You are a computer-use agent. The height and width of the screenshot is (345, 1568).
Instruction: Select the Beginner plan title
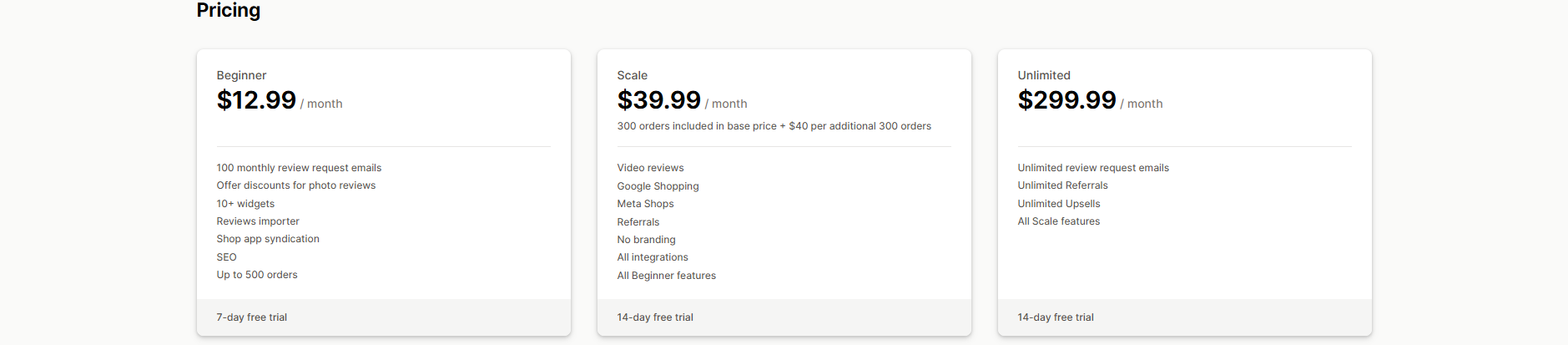pyautogui.click(x=241, y=75)
